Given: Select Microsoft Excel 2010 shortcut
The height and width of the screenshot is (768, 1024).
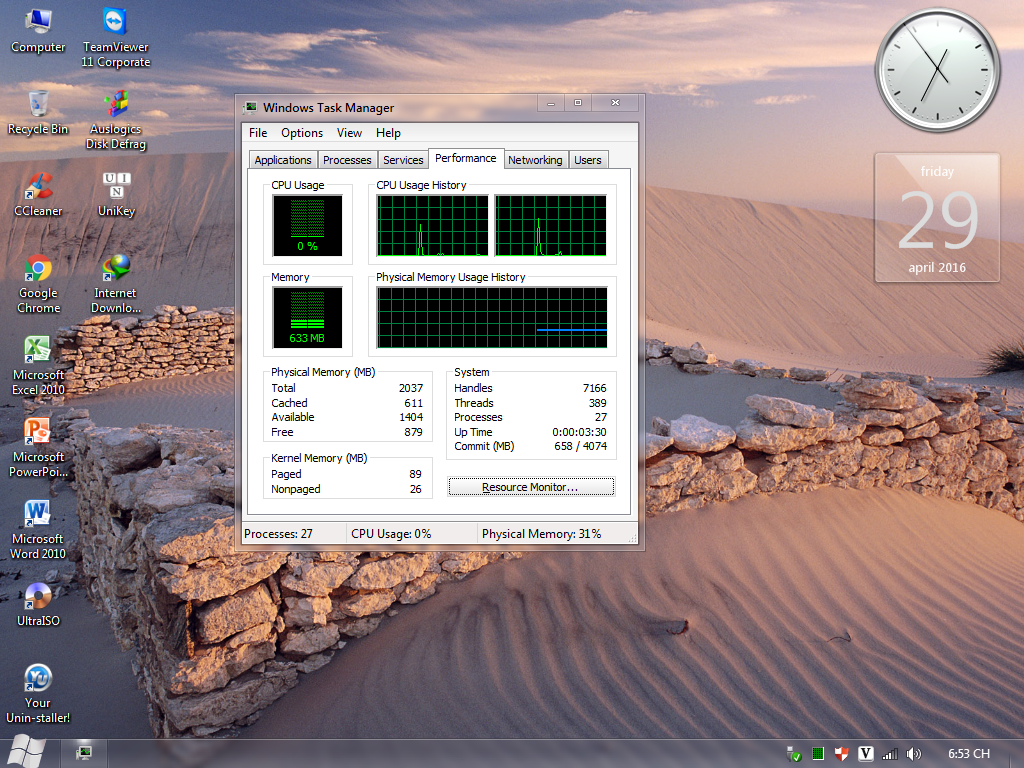Looking at the screenshot, I should [x=38, y=366].
